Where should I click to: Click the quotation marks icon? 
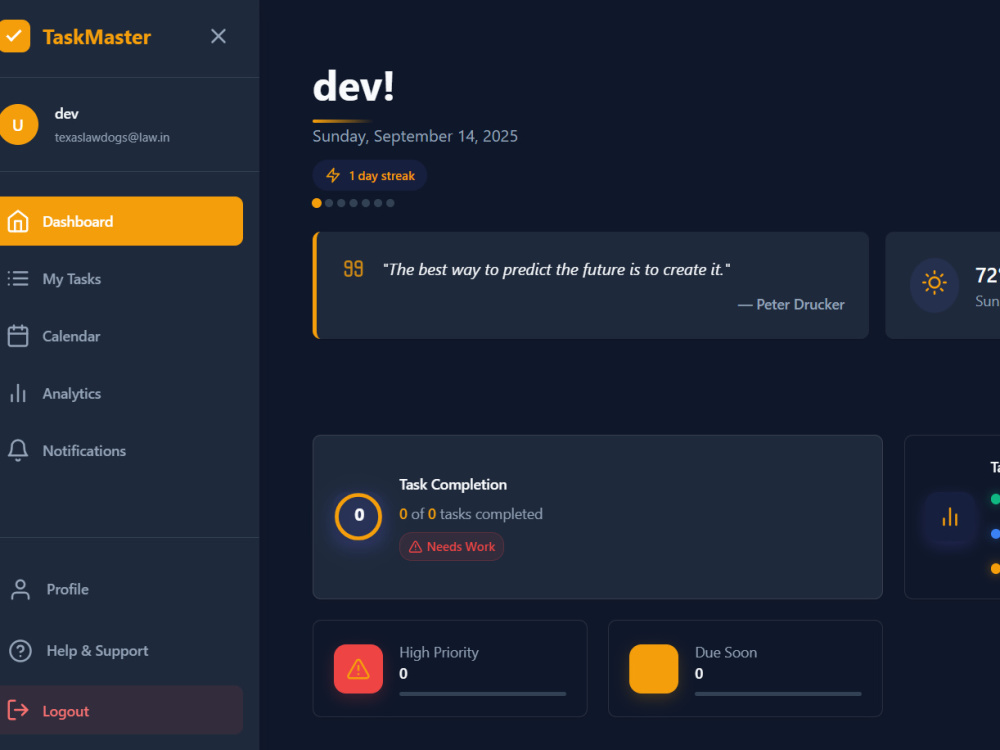pyautogui.click(x=353, y=268)
